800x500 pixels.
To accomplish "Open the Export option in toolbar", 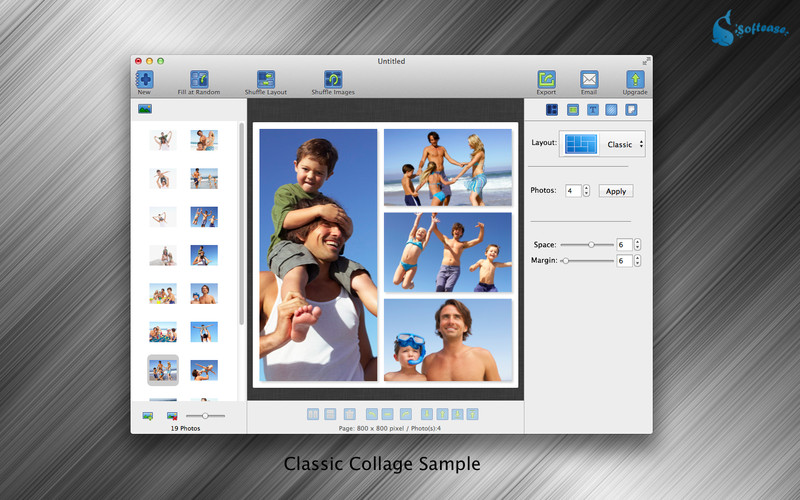I will coord(546,80).
